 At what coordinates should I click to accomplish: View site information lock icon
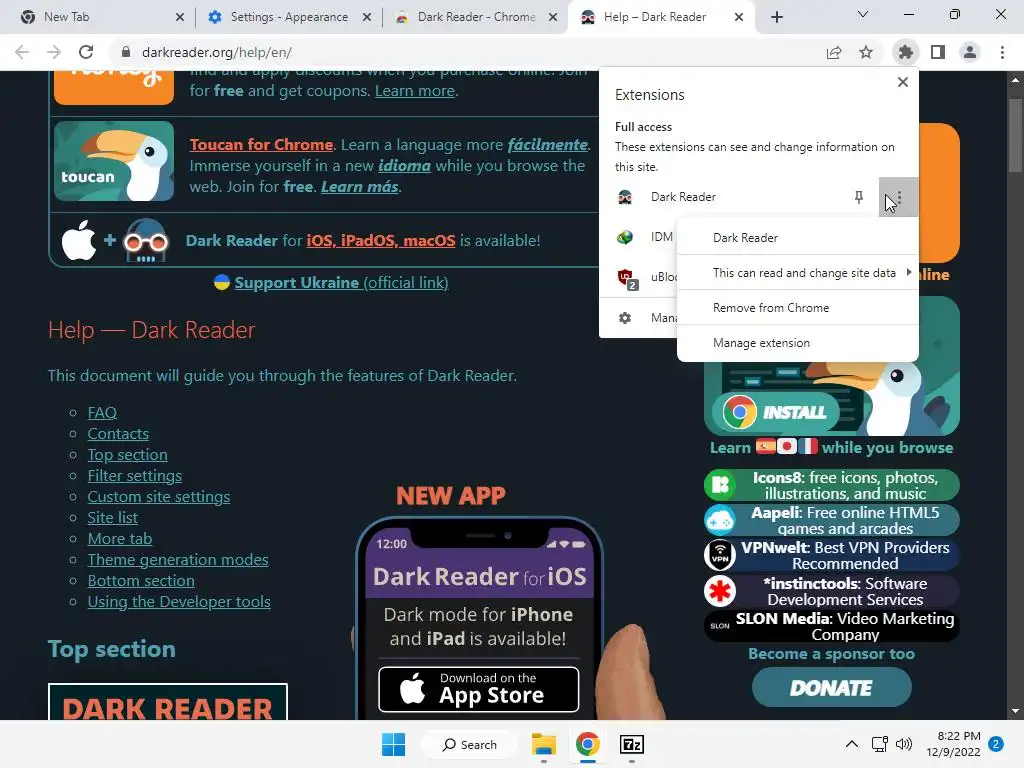pos(126,52)
